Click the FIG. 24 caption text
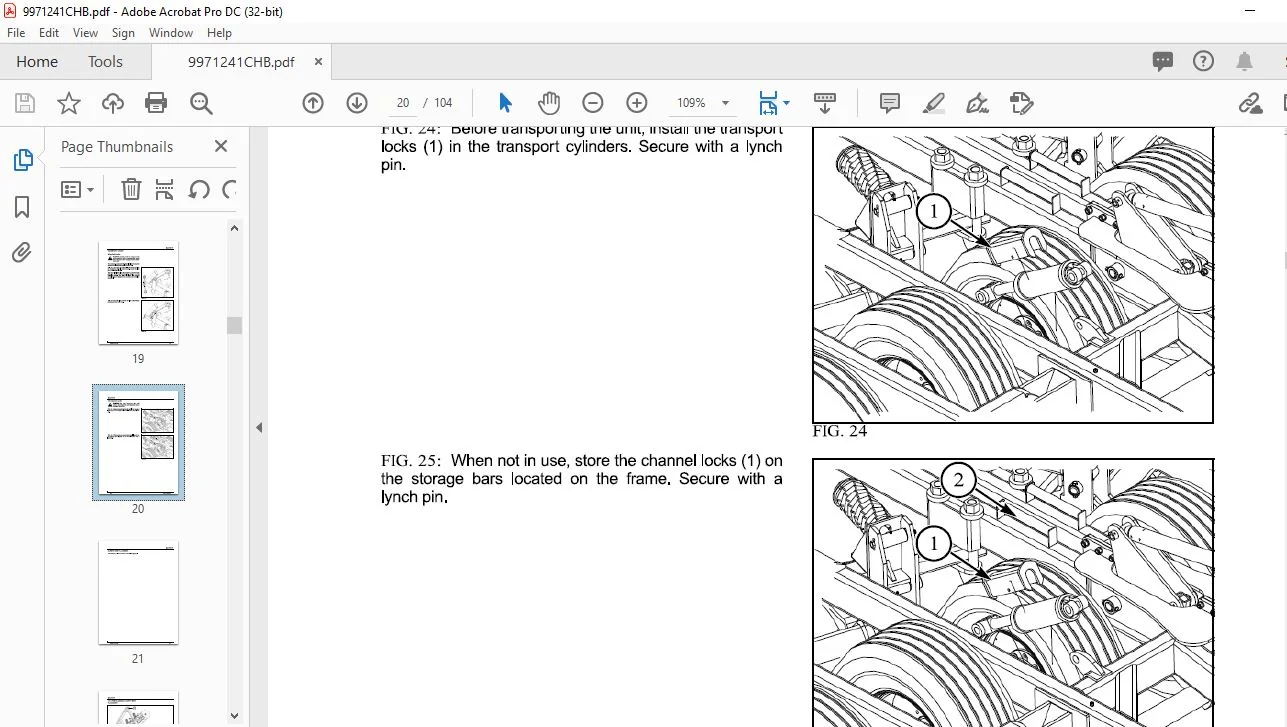 (x=840, y=431)
